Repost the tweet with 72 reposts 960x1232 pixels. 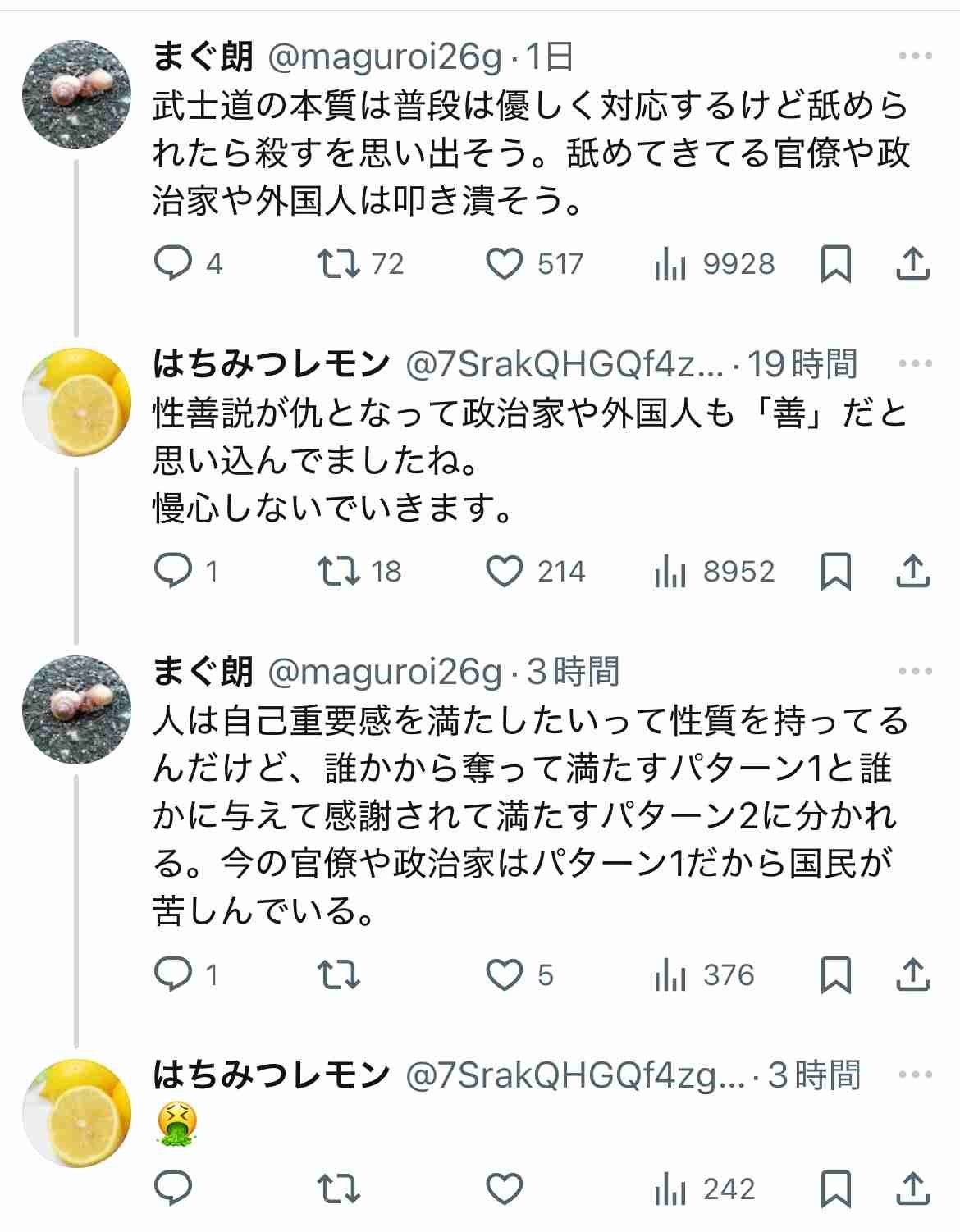tap(339, 264)
